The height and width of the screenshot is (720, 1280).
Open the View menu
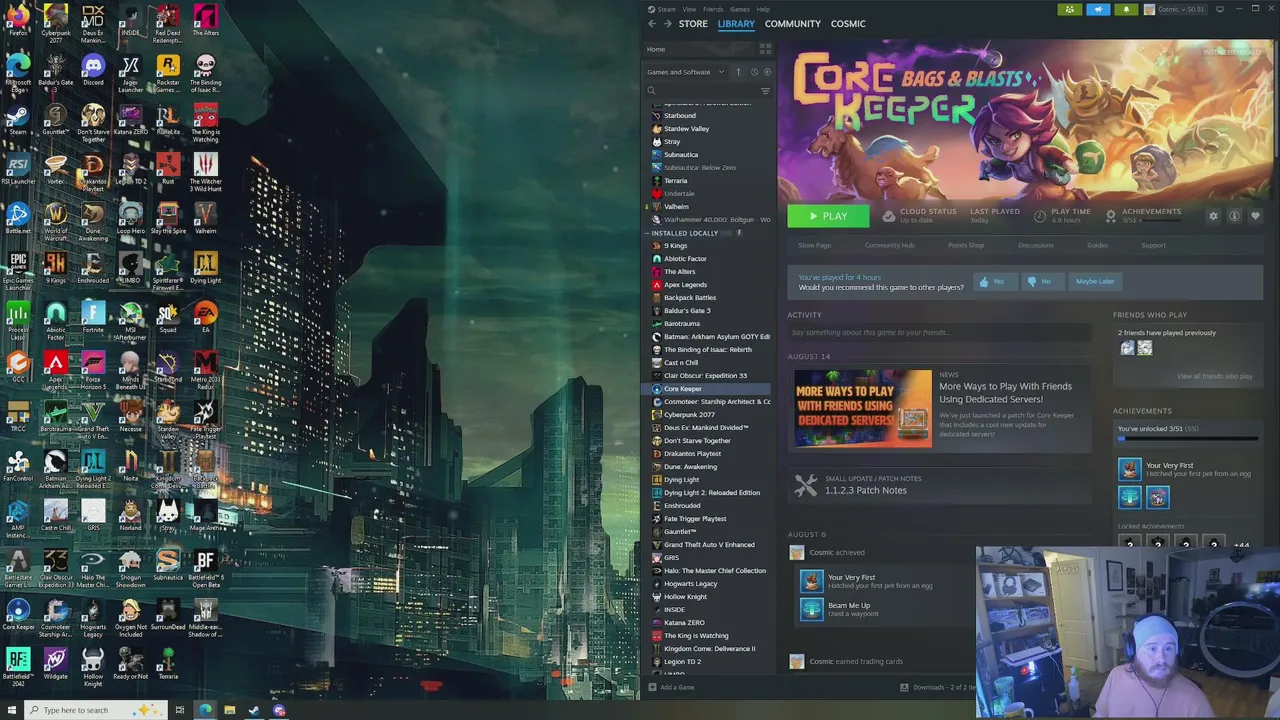pyautogui.click(x=689, y=9)
